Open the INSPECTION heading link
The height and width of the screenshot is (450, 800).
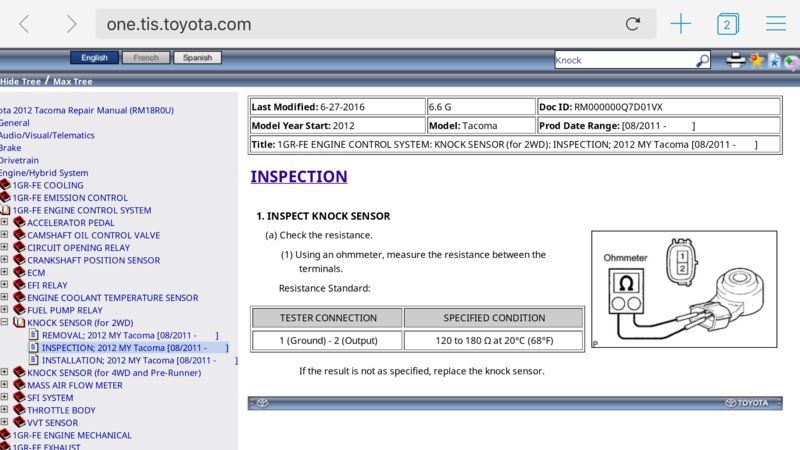point(299,177)
